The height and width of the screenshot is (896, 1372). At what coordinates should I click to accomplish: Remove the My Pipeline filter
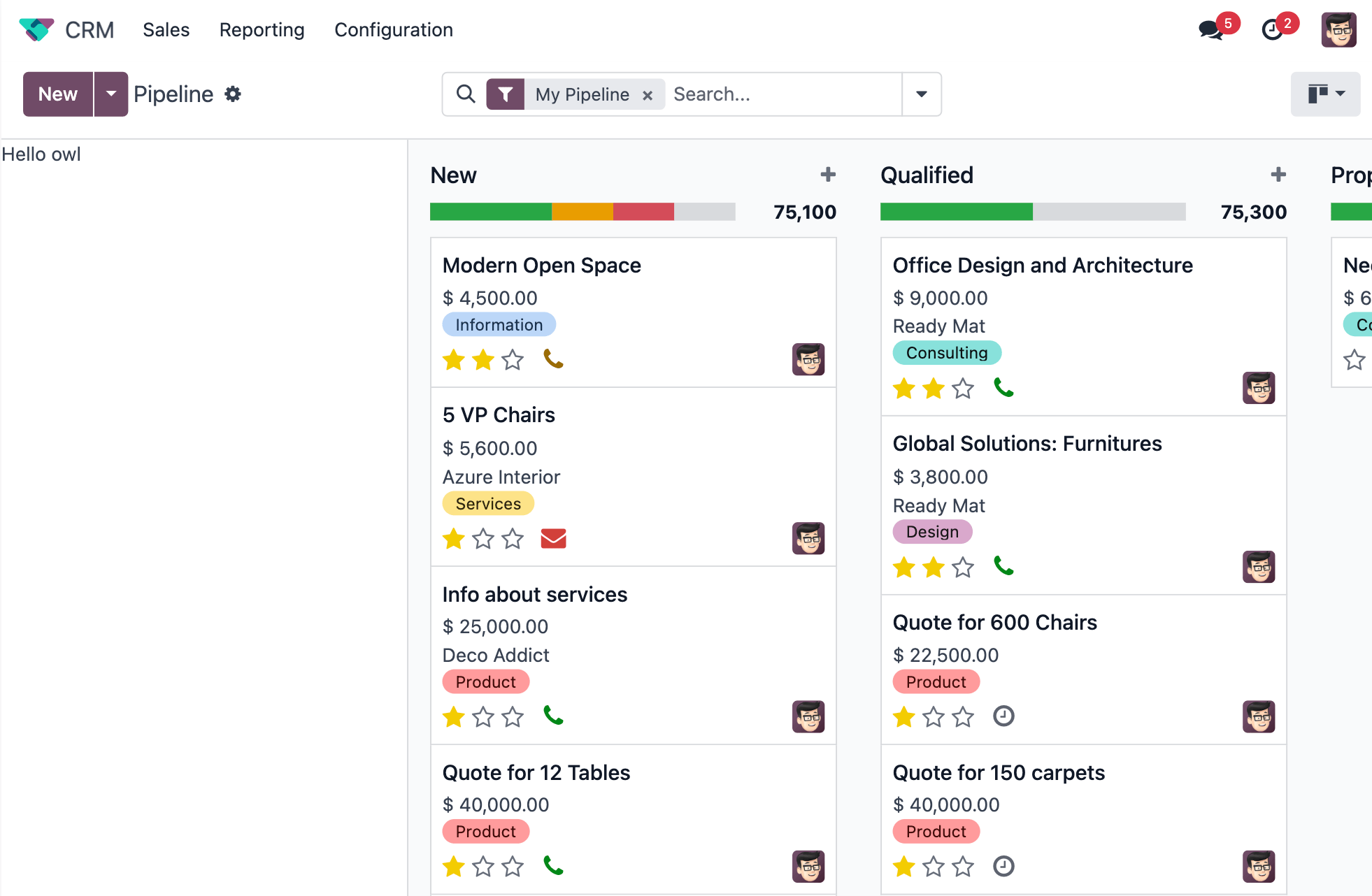click(x=648, y=94)
